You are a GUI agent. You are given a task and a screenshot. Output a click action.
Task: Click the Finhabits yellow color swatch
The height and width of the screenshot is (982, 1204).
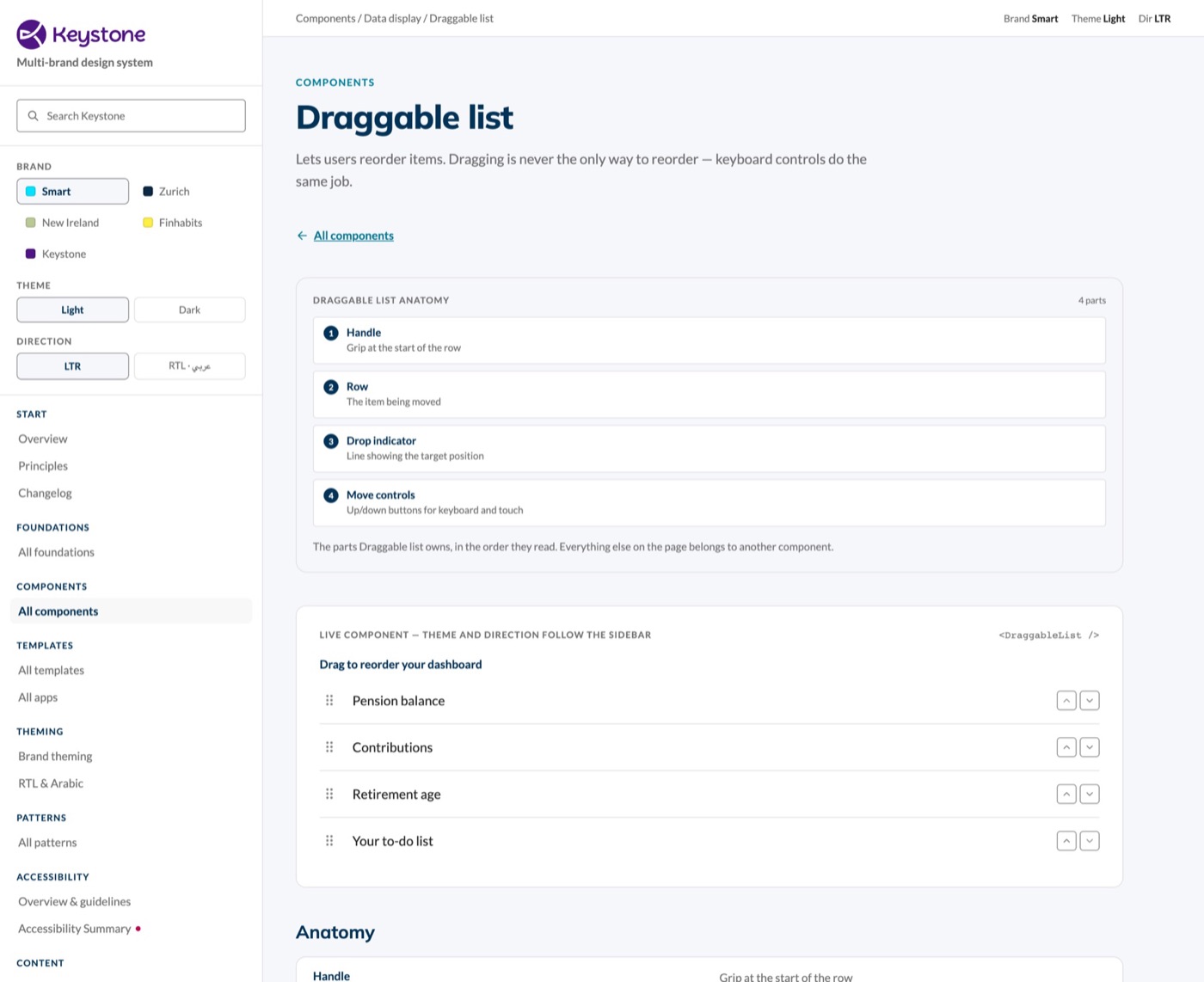click(x=148, y=223)
